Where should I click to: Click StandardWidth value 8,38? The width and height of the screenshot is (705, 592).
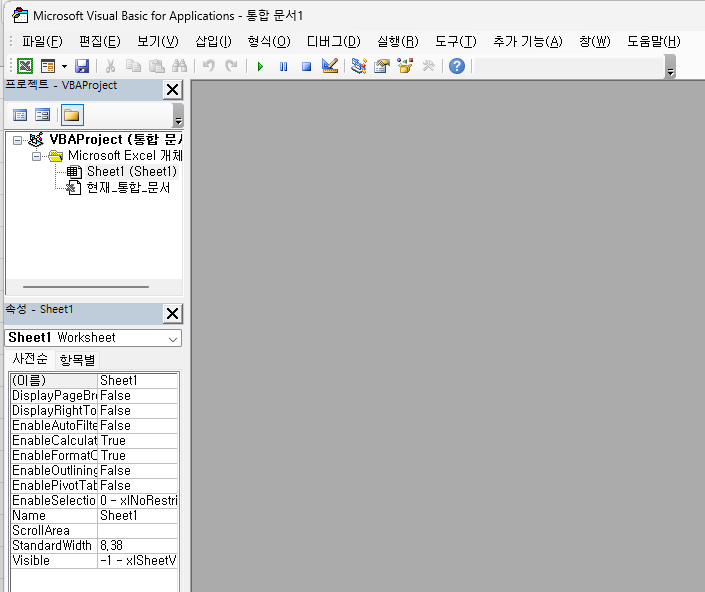tap(138, 546)
